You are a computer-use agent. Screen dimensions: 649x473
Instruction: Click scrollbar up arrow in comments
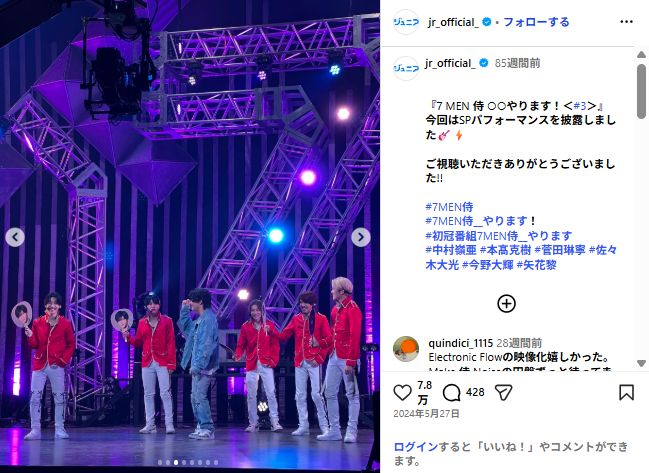coord(641,55)
